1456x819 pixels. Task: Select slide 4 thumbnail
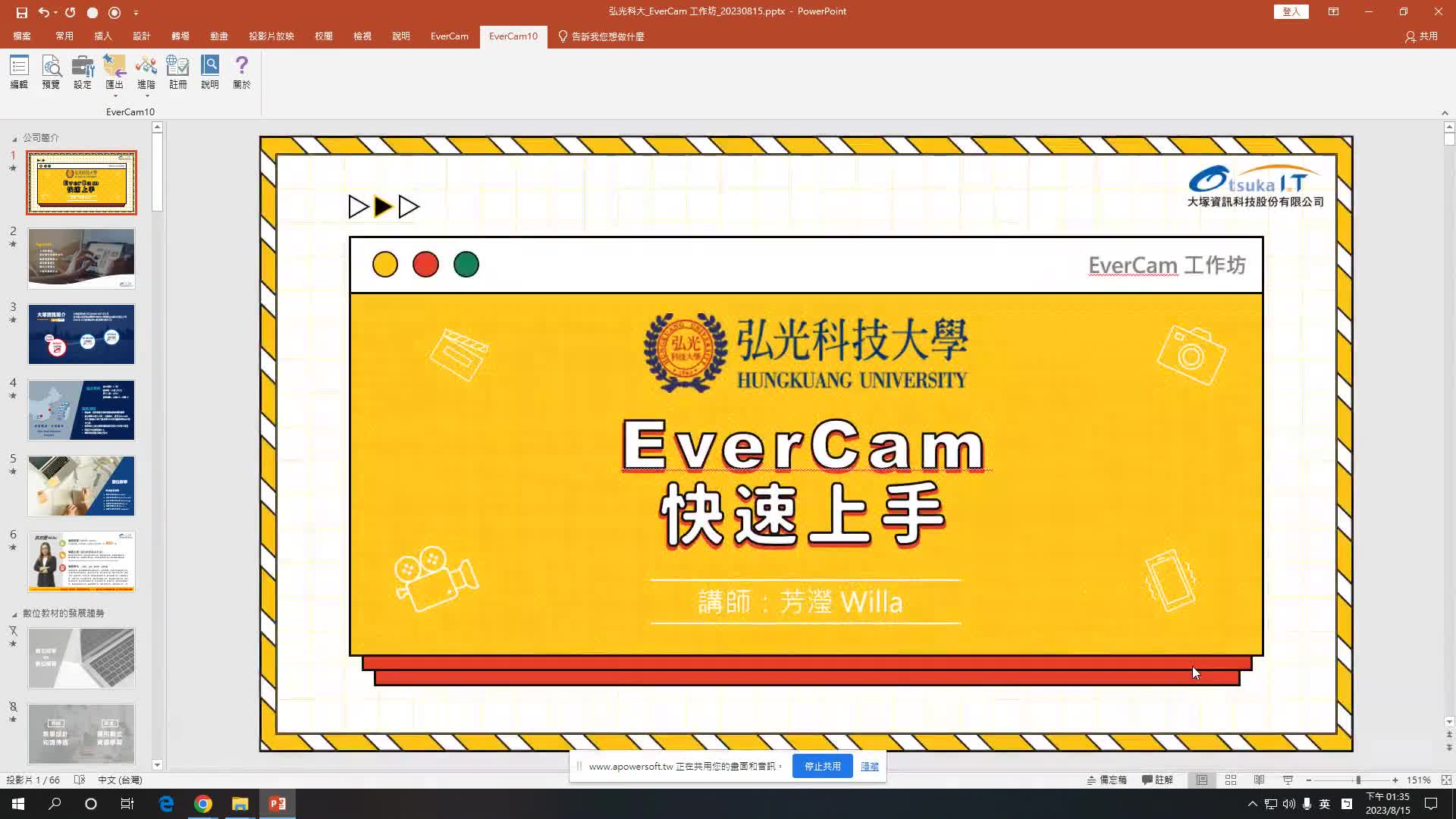pyautogui.click(x=81, y=410)
